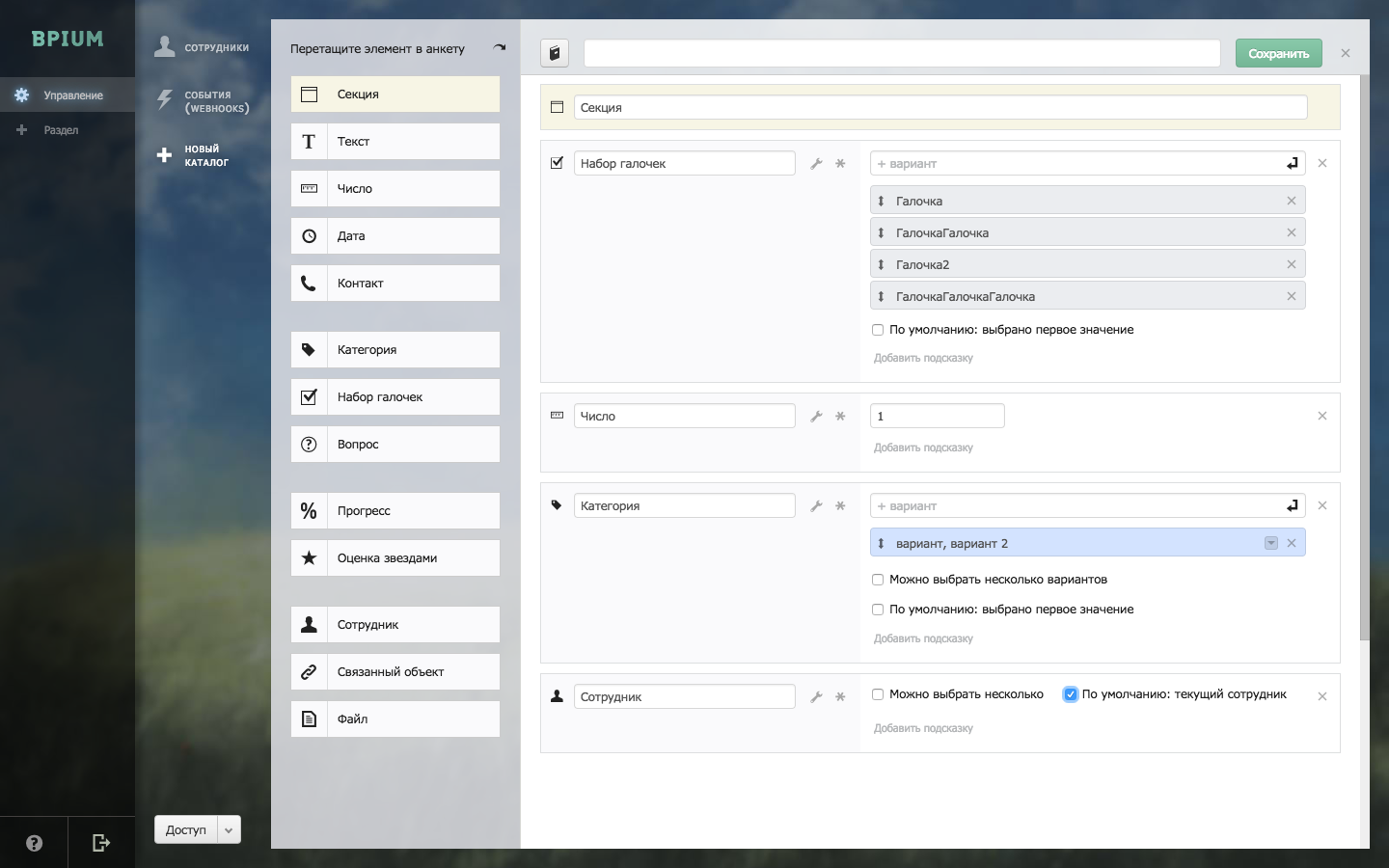Viewport: 1389px width, 868px height.
Task: Click Добавить подсказку under Число field
Action: 923,448
